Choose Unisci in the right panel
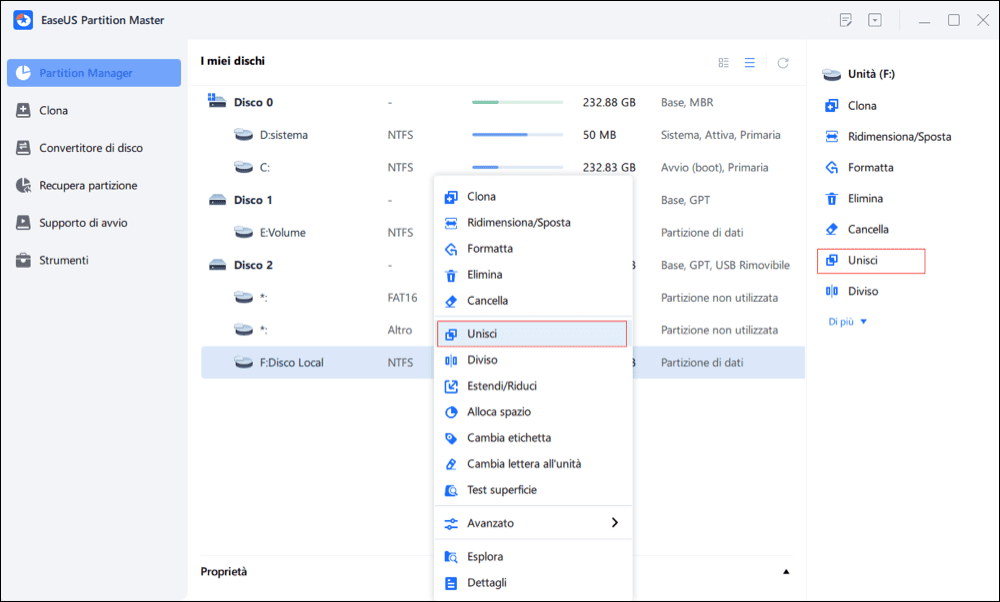This screenshot has height=602, width=1000. click(x=871, y=261)
